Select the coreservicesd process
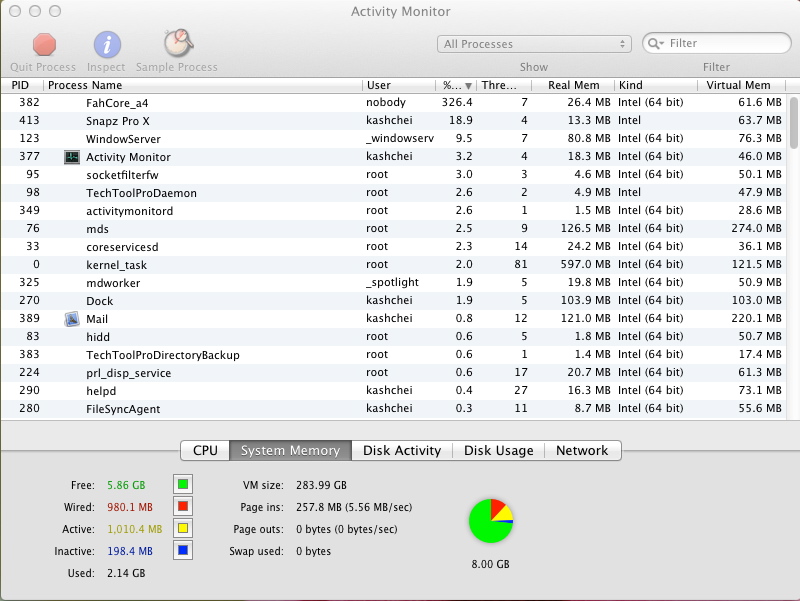This screenshot has height=601, width=800. 393,246
